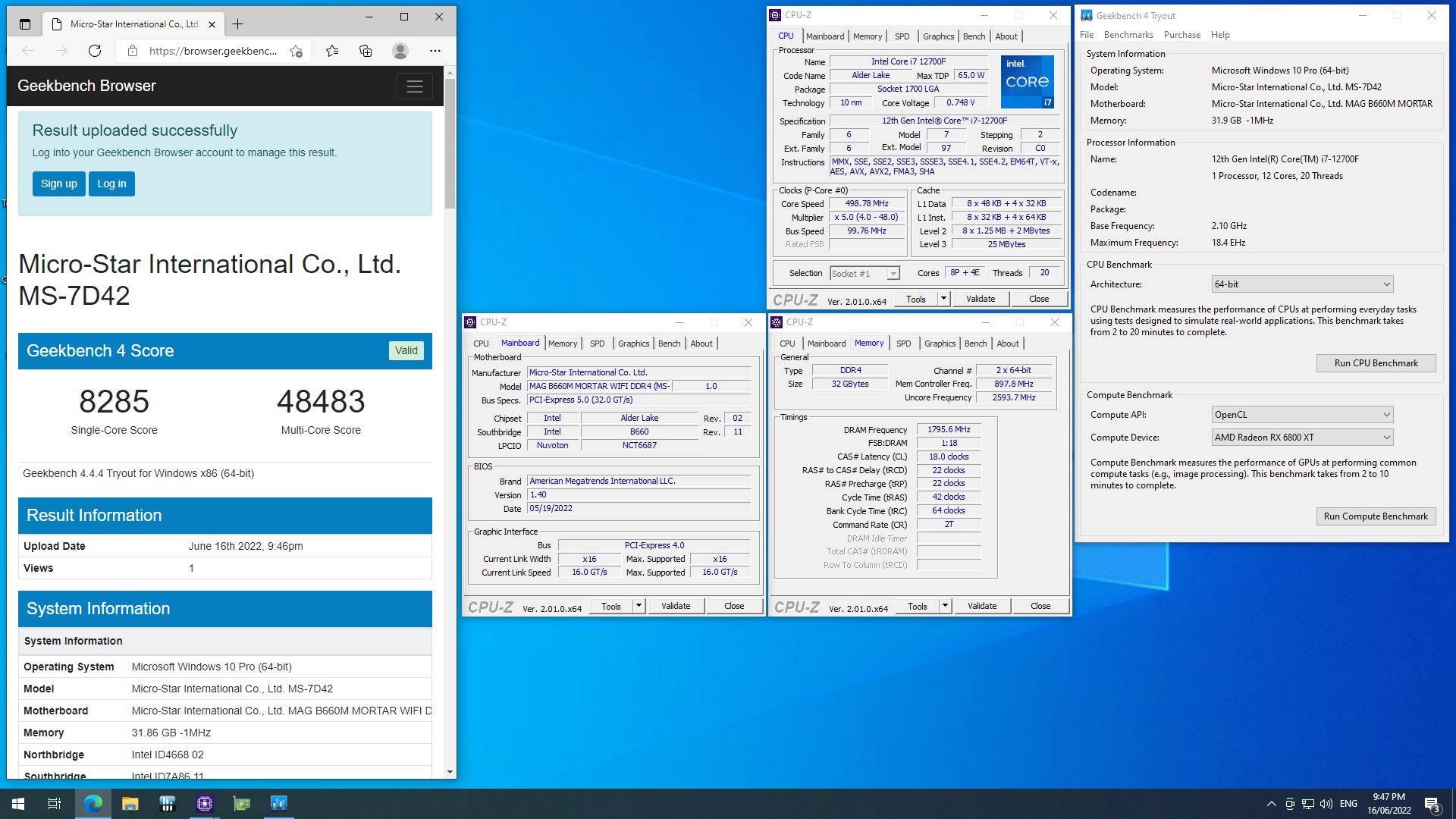Open Help menu in Geekbench 4

[1220, 35]
